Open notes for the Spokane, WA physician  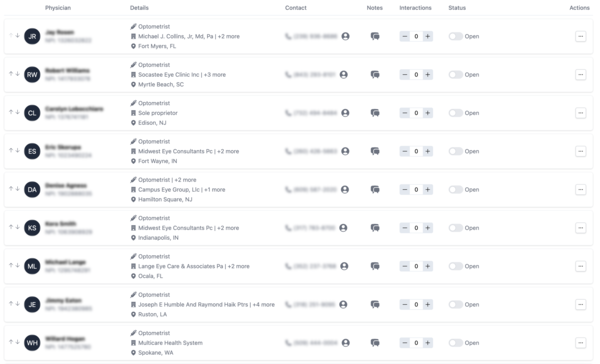(375, 343)
